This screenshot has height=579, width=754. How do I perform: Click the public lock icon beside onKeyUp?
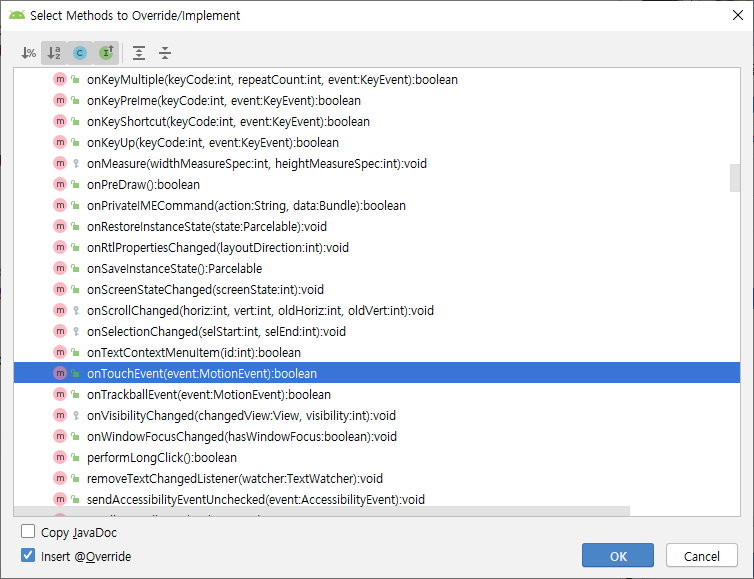click(x=75, y=142)
